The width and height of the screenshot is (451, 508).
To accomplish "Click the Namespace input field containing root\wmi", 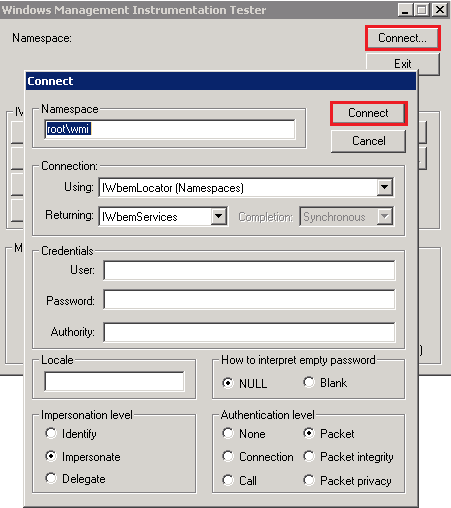I will [170, 129].
